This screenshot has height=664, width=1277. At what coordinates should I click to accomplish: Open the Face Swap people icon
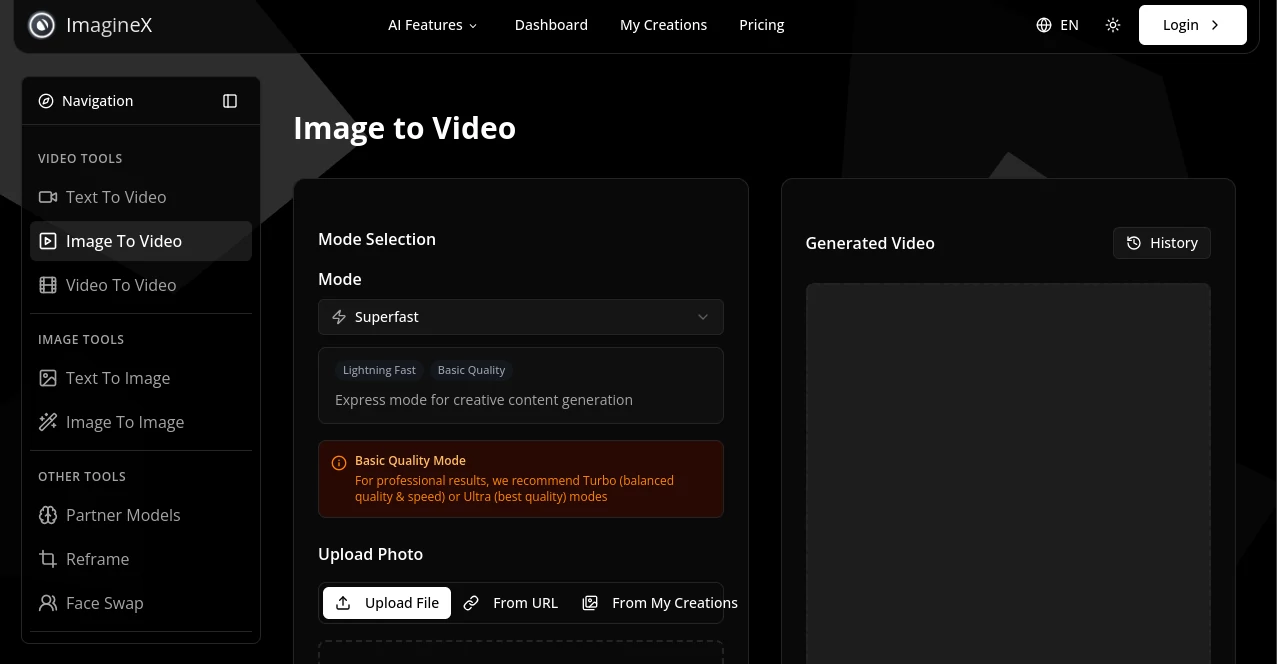click(48, 603)
